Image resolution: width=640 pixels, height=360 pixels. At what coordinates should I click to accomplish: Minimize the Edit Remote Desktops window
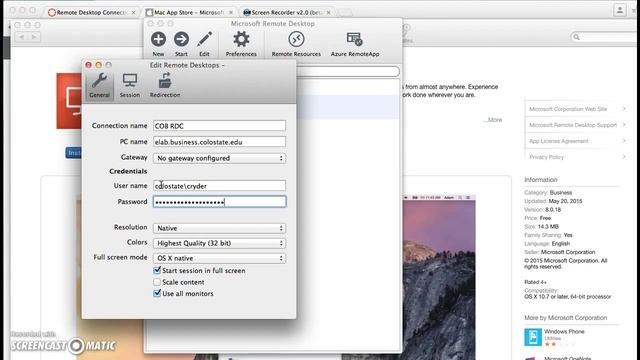pyautogui.click(x=98, y=65)
